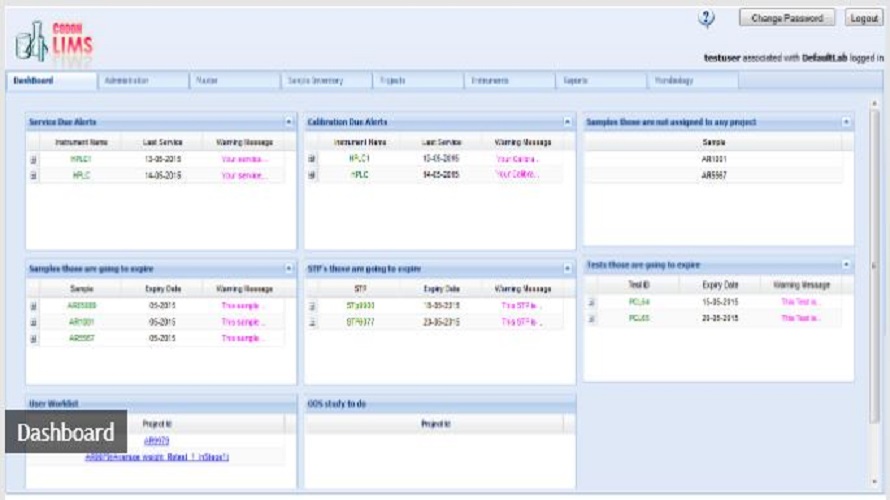Expand the first STP row icon

pos(312,306)
